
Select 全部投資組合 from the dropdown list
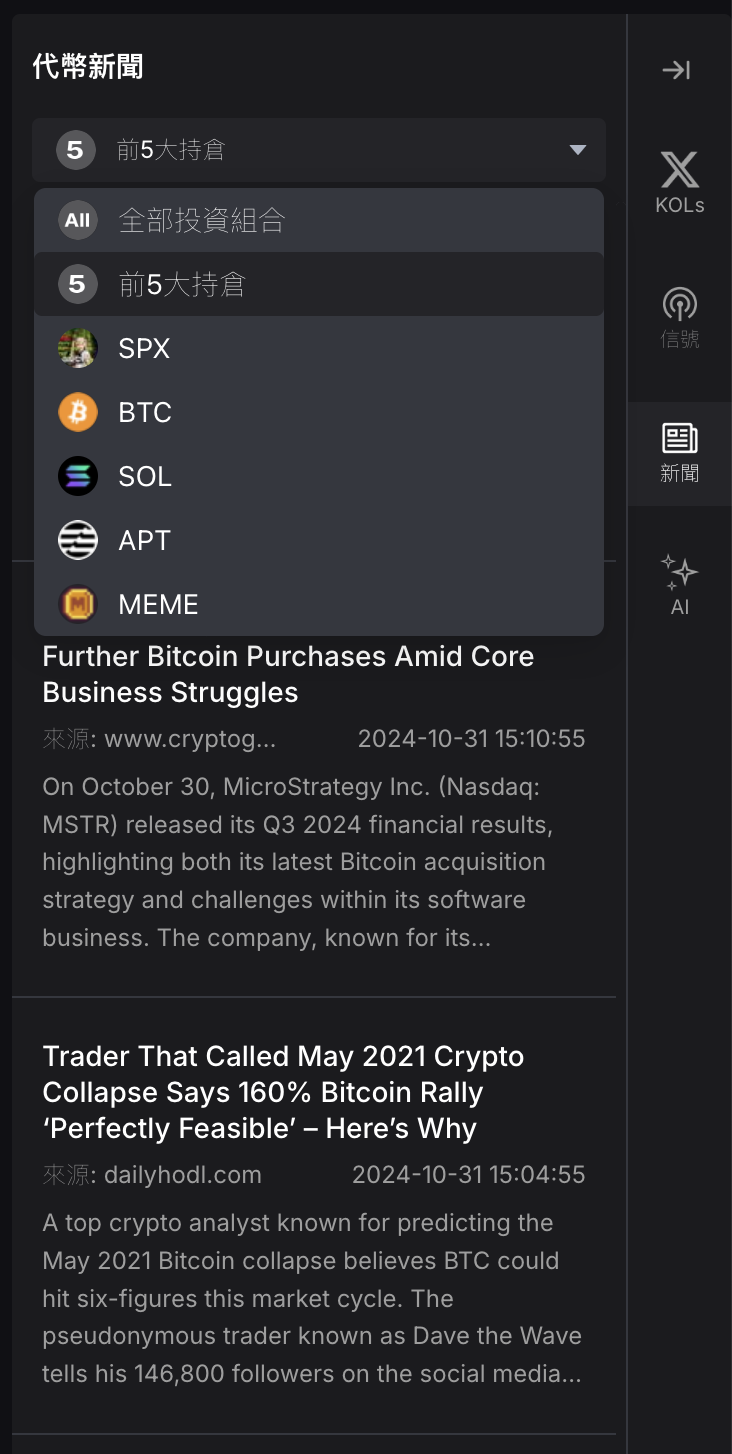click(202, 221)
